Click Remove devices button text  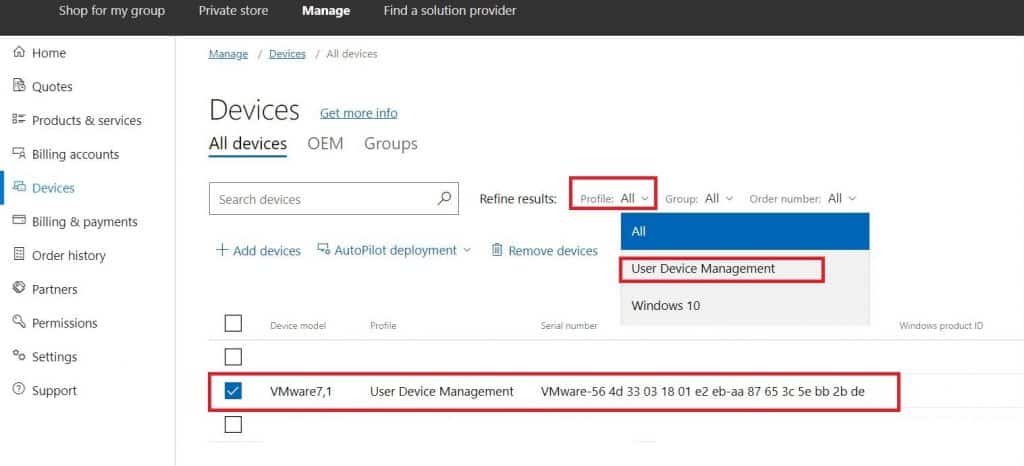click(x=553, y=251)
